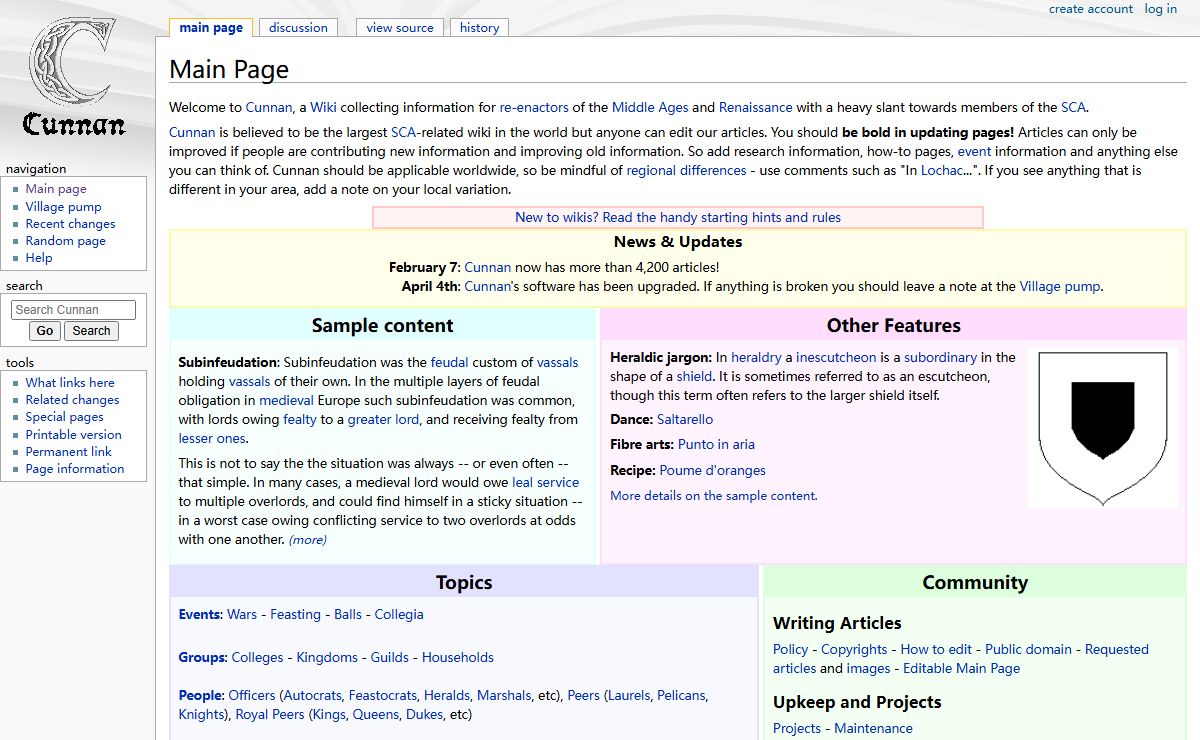1200x740 pixels.
Task: Open the Middle Ages link
Action: (650, 108)
